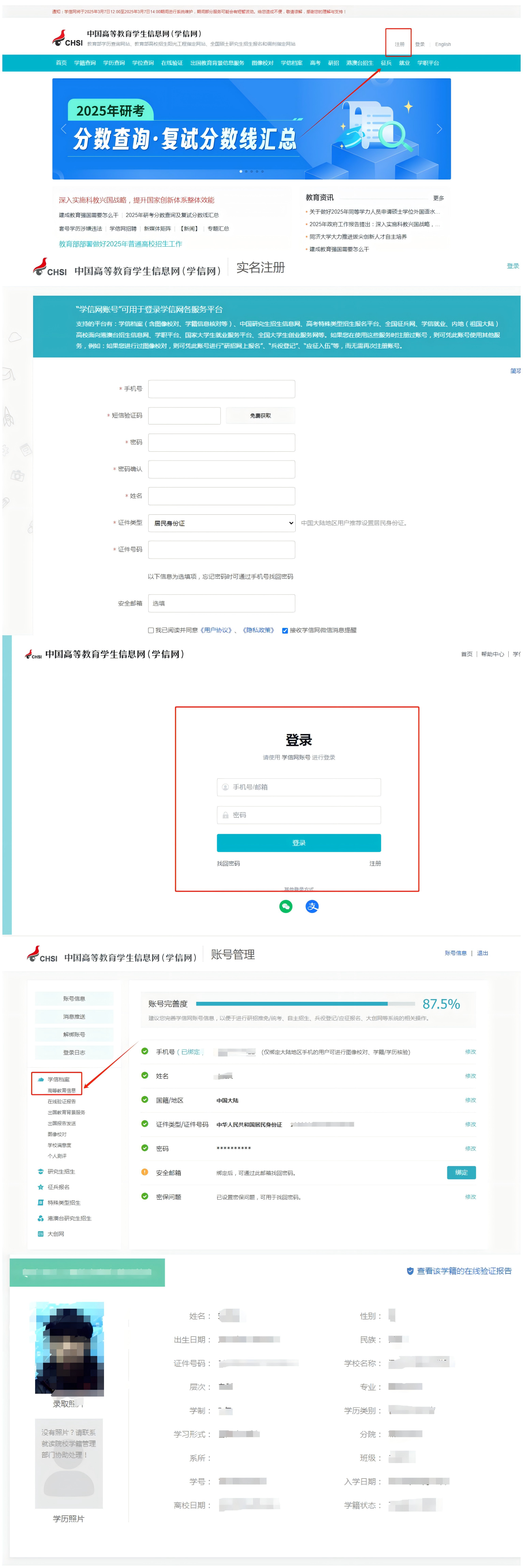Click the 免费获取 verification code button
523x1568 pixels.
tap(260, 416)
